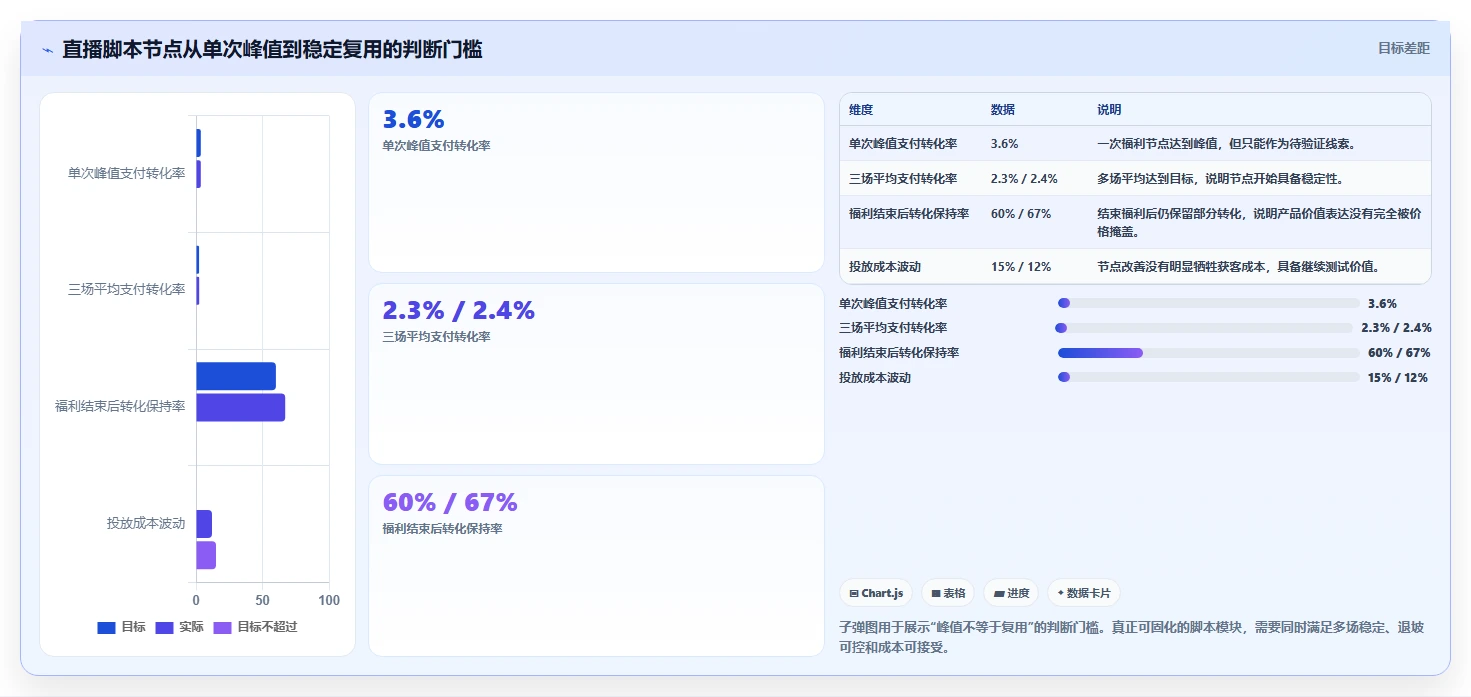The width and height of the screenshot is (1471, 697).
Task: Click the 15% / 12% value right of progress bar
Action: click(1398, 378)
